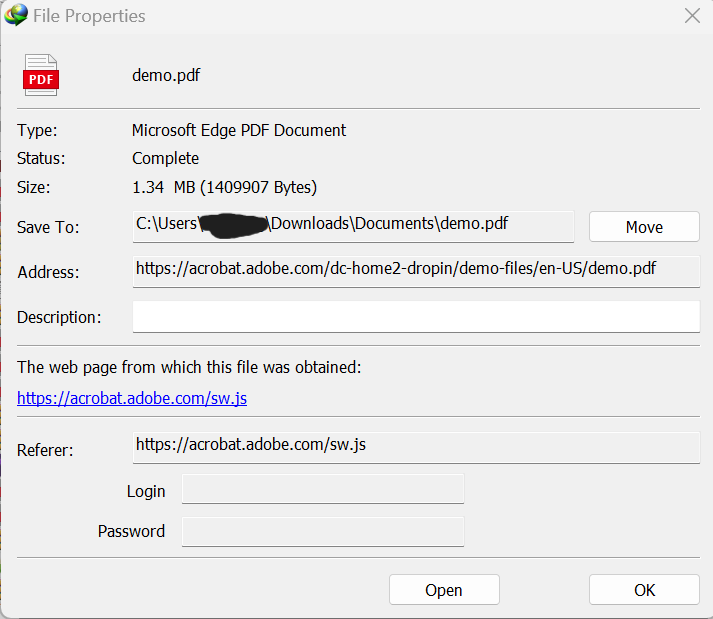Click the File Properties window title
713x619 pixels.
pos(89,16)
